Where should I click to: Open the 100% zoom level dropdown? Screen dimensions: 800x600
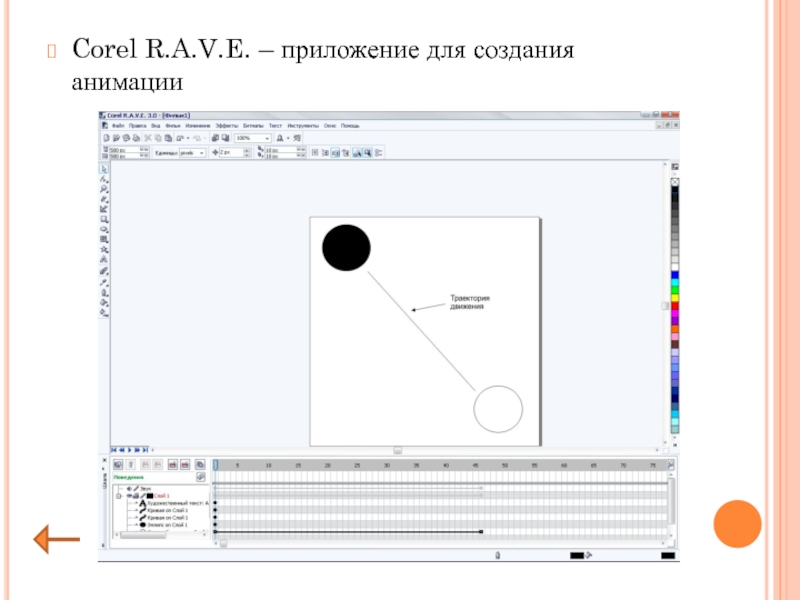point(267,138)
